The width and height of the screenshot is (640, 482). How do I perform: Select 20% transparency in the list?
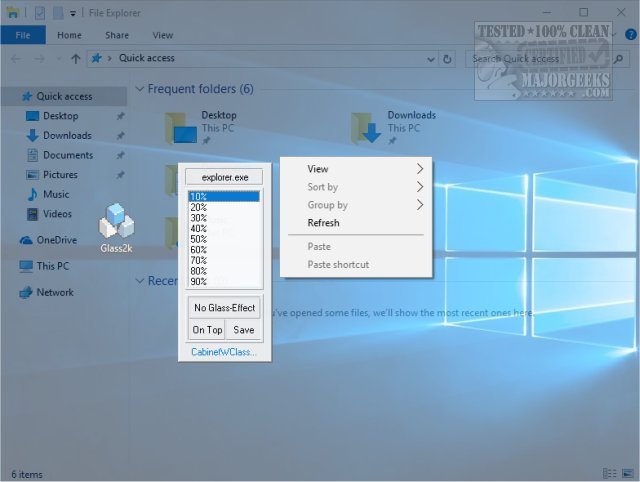pyautogui.click(x=224, y=207)
